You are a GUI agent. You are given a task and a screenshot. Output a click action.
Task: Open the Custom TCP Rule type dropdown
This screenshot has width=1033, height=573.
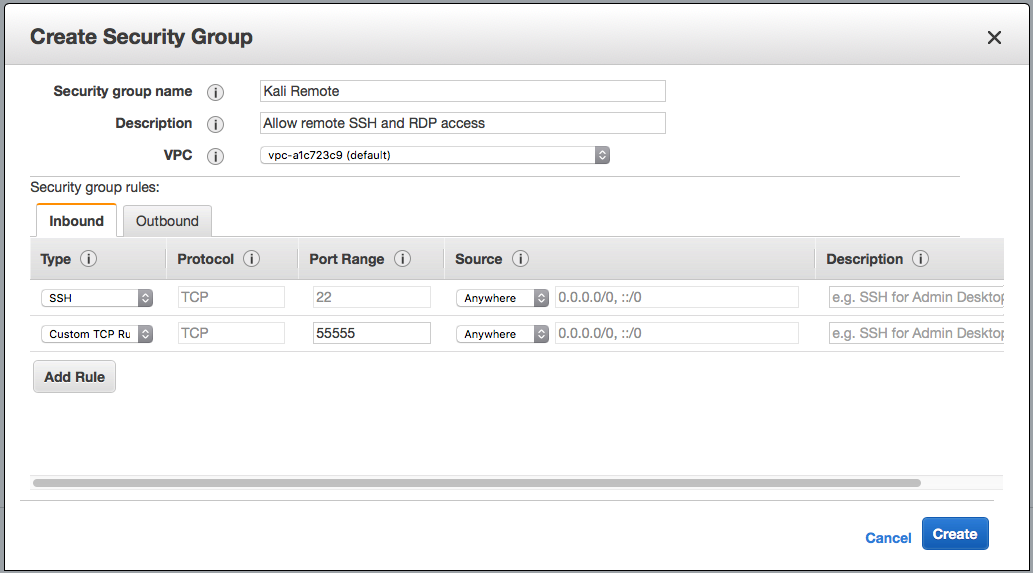click(x=96, y=334)
